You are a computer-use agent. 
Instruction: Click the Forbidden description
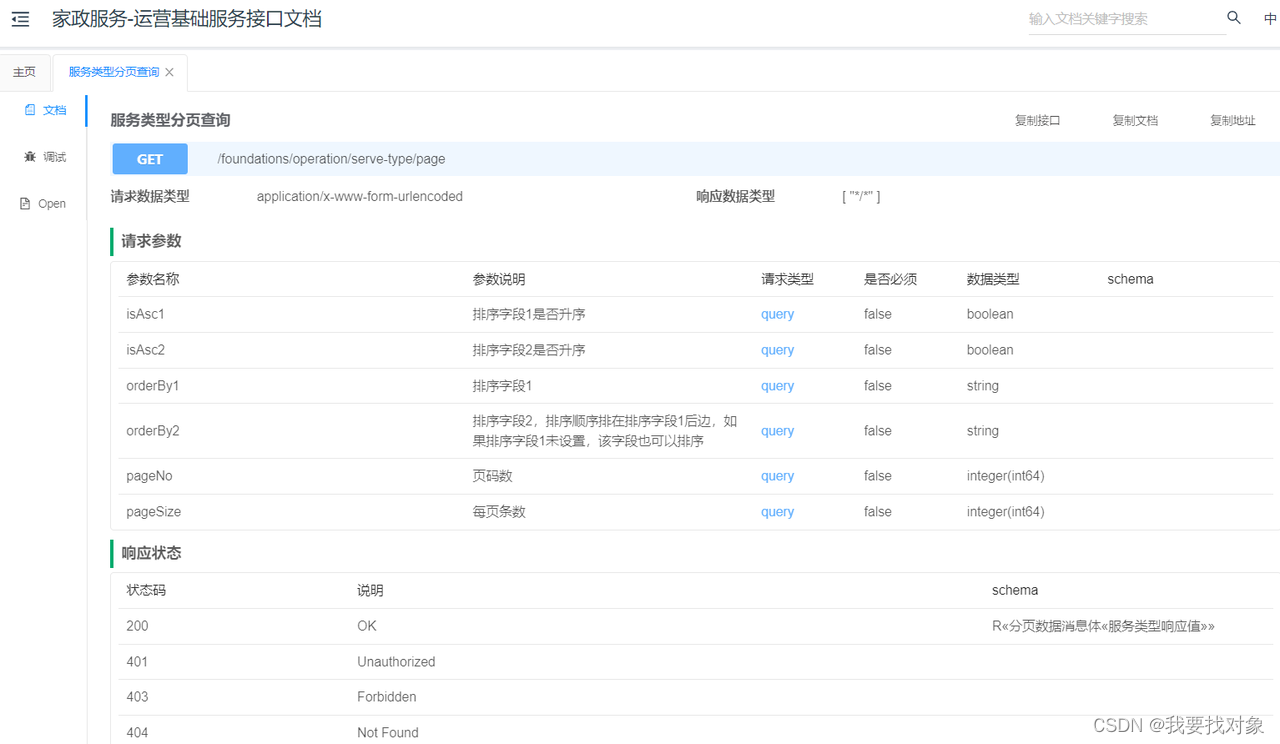(387, 697)
